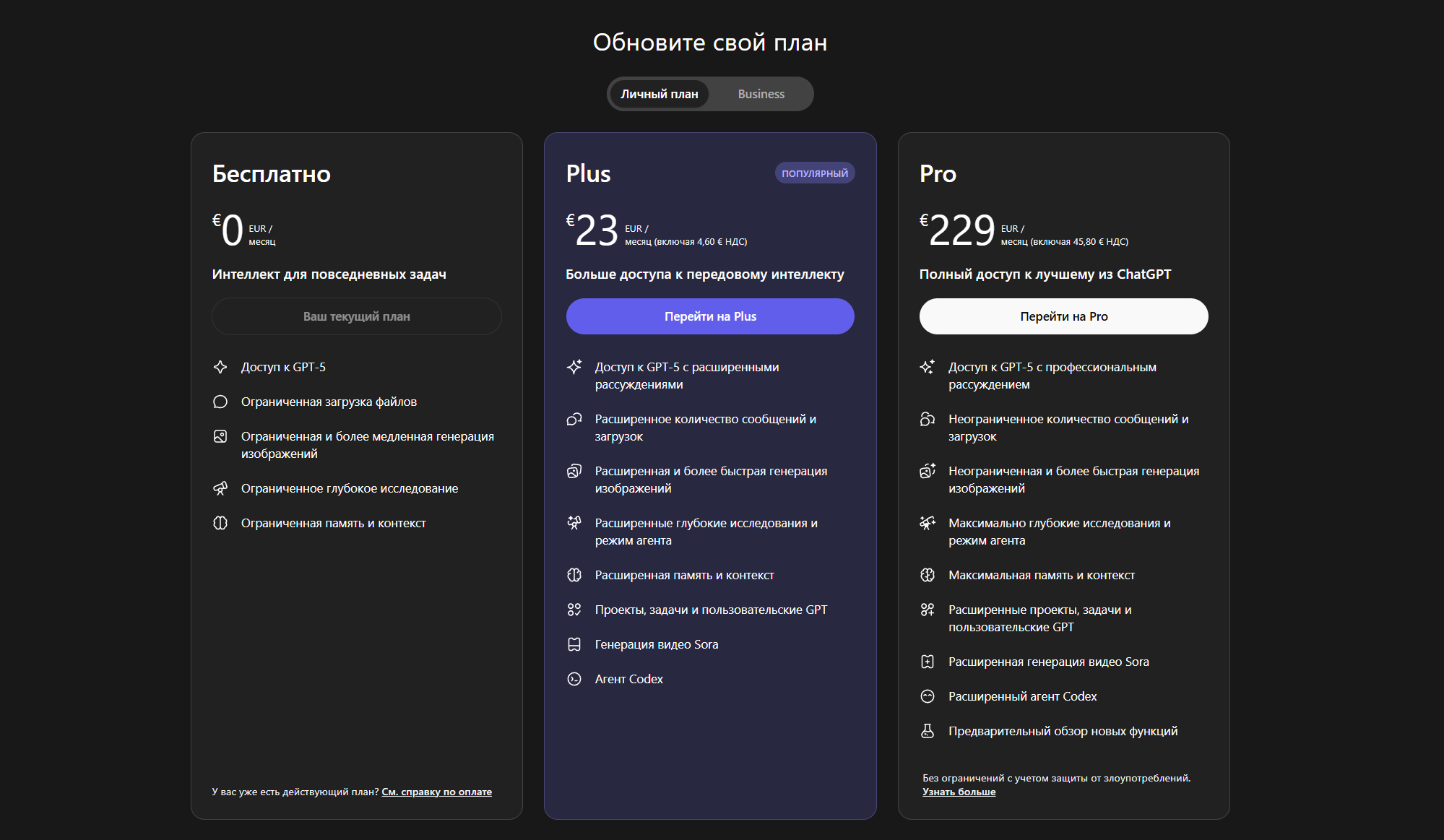
Task: Click the €0 price on Free plan
Action: pyautogui.click(x=228, y=230)
